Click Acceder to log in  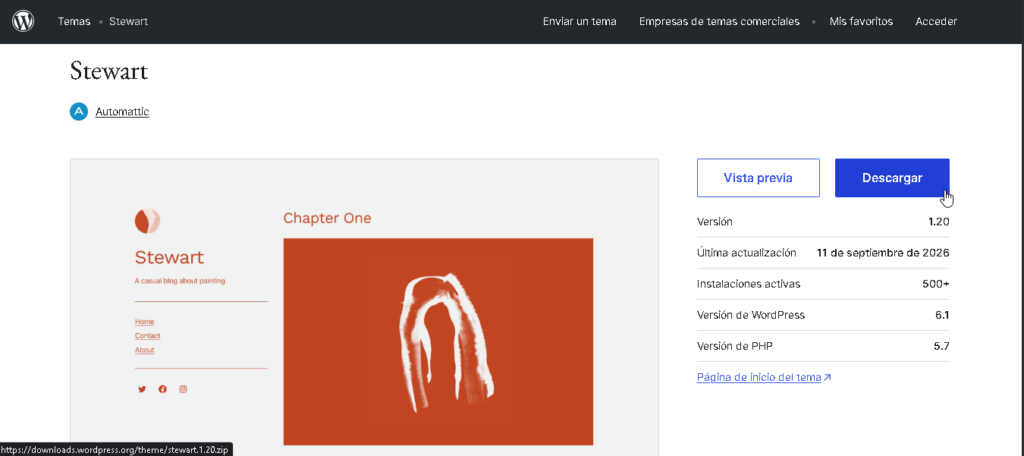[936, 22]
